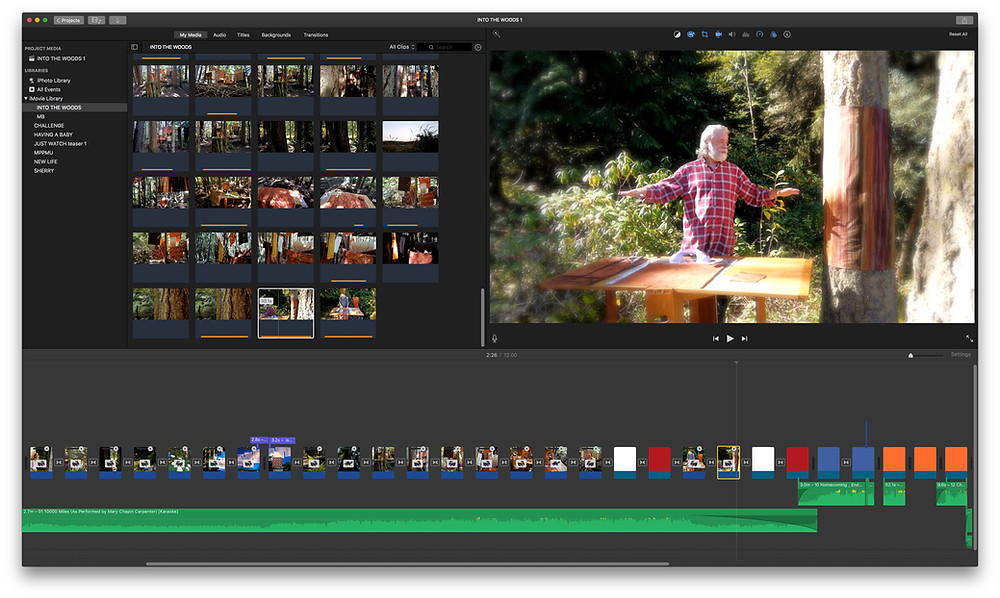
Task: Toggle the libraries sidebar visibility
Action: point(135,47)
